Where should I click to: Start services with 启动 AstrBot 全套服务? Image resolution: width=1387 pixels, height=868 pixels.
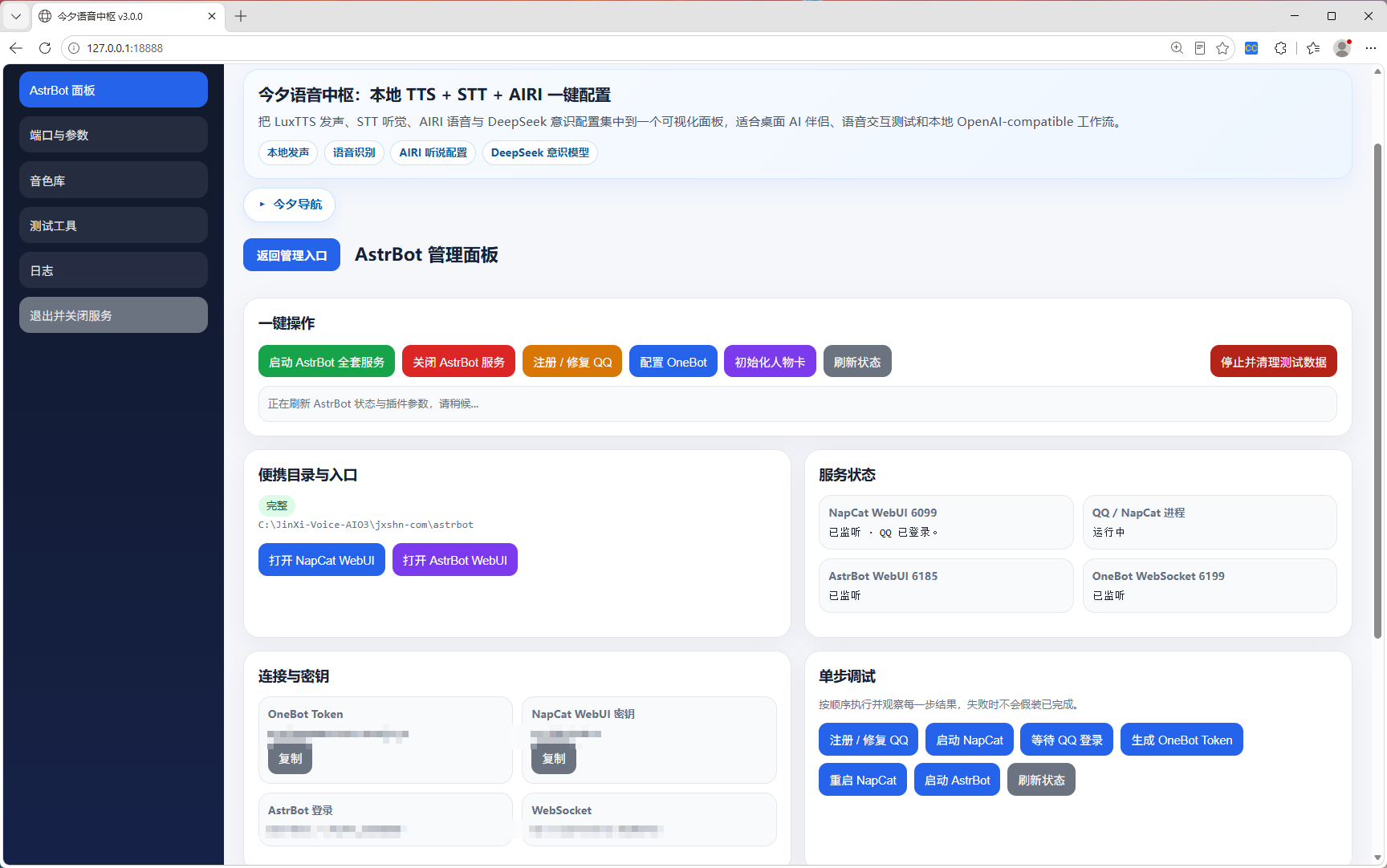point(327,362)
